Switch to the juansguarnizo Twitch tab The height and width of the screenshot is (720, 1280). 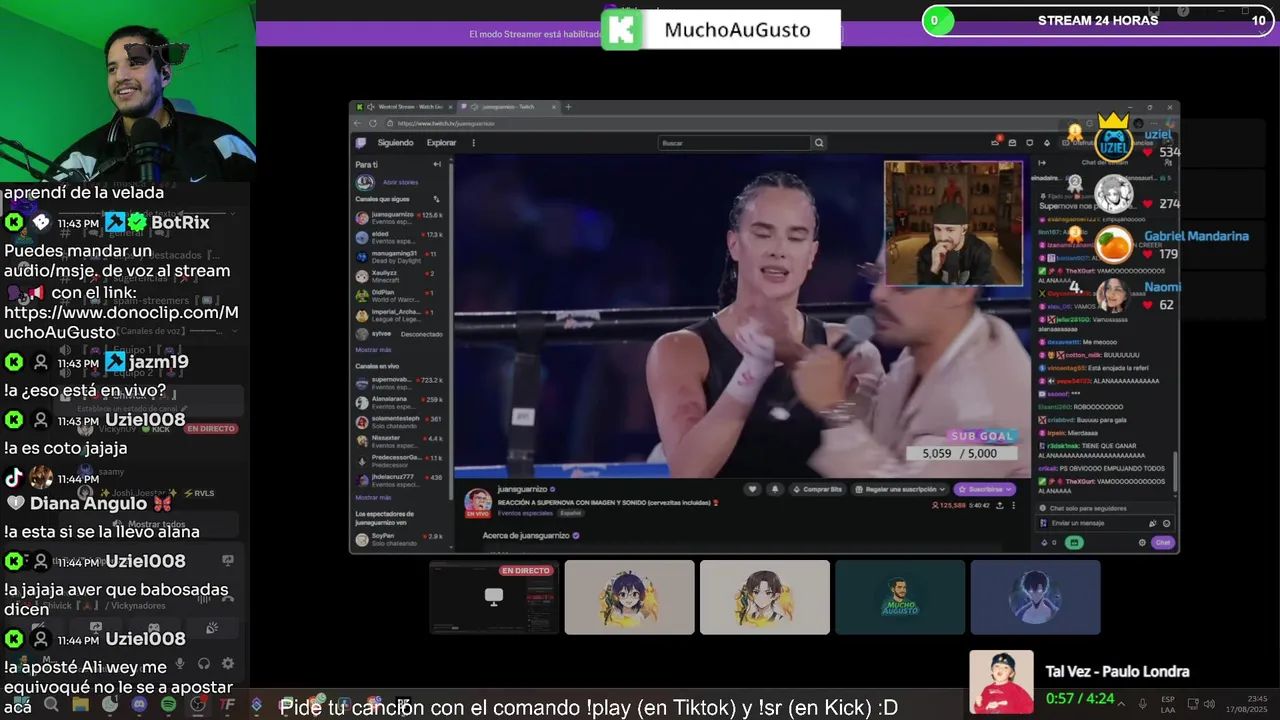(509, 107)
